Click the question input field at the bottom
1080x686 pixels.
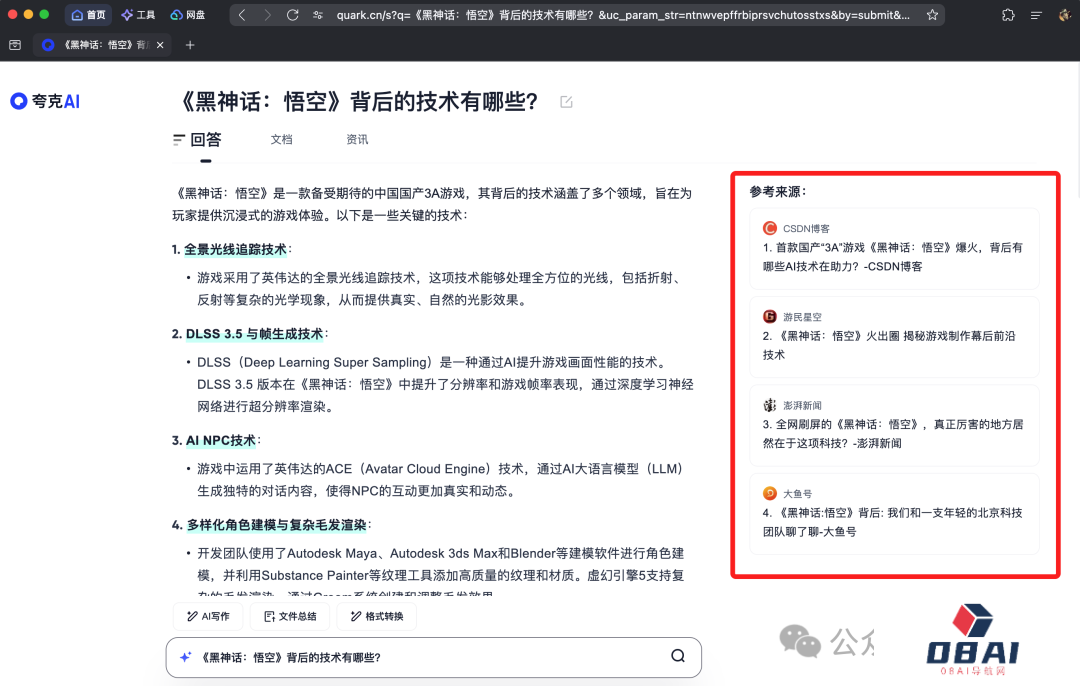420,657
